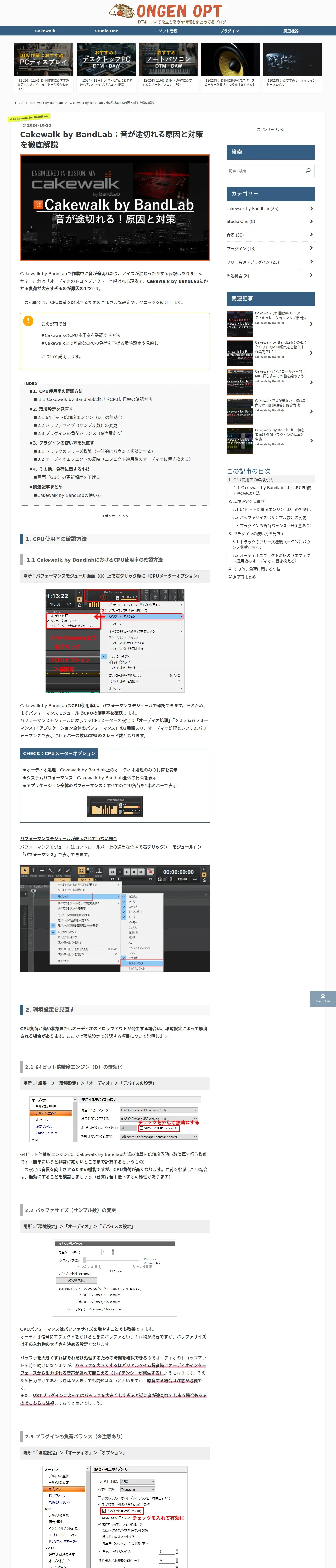Click the article title Cakewalk by BandLab：音が途切れる原因と対策
Screen dimensions: 336x1568
tap(111, 139)
